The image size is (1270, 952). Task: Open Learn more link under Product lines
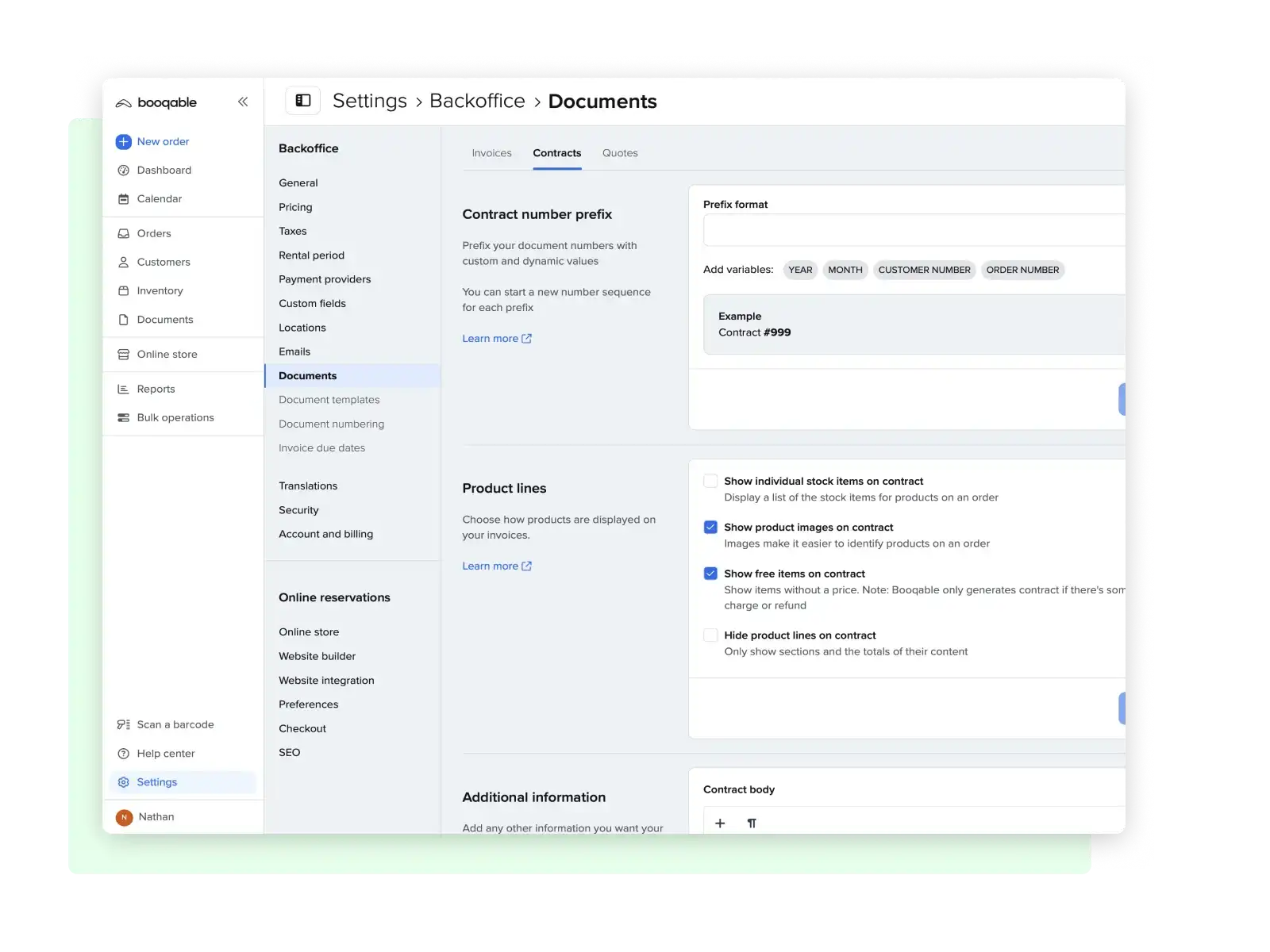click(497, 566)
